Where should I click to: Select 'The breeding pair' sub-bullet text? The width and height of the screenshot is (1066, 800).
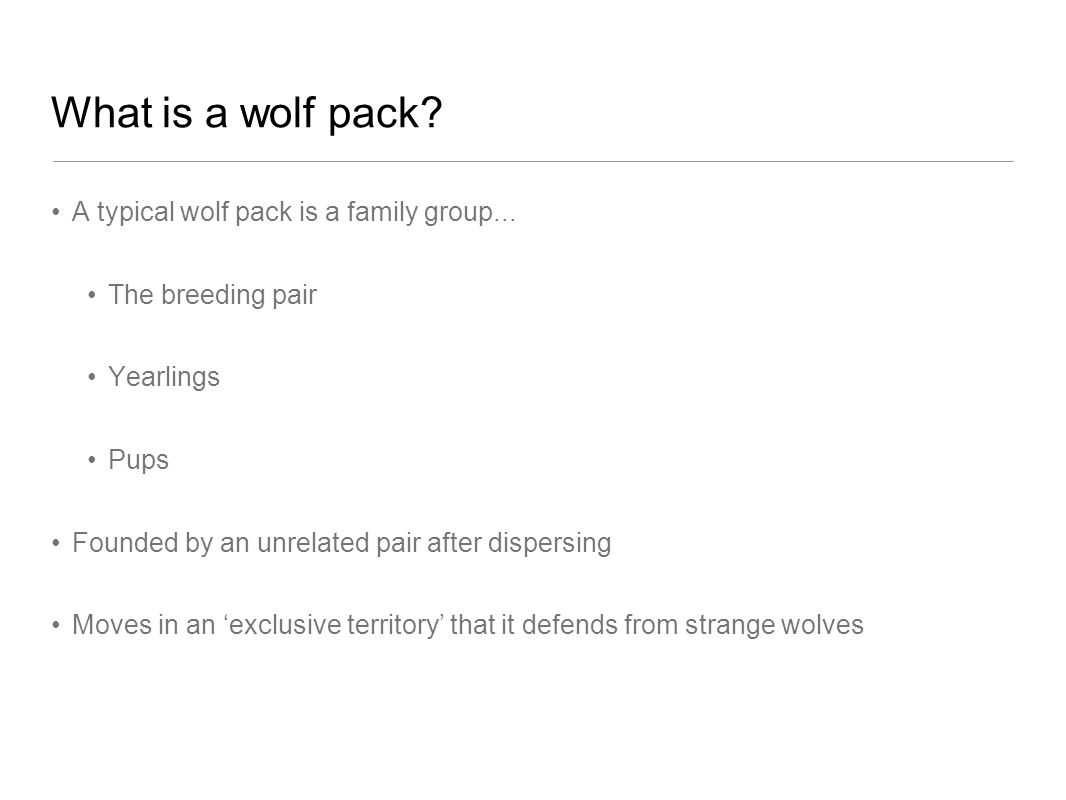coord(212,296)
